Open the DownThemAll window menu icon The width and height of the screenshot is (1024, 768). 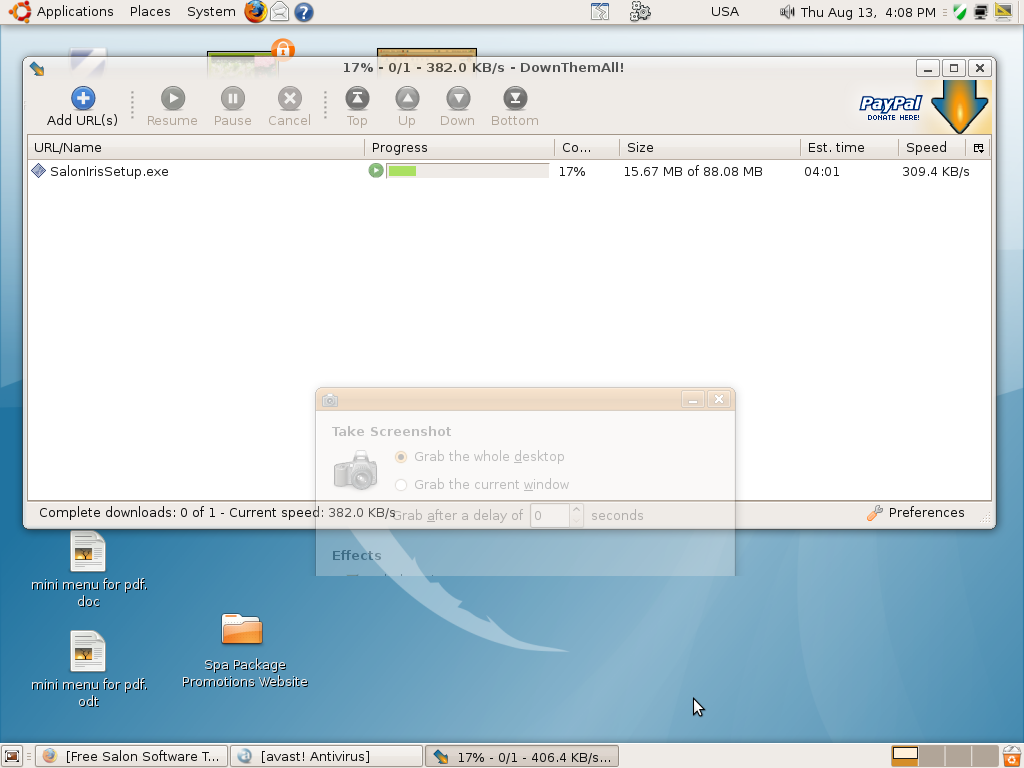[x=37, y=69]
